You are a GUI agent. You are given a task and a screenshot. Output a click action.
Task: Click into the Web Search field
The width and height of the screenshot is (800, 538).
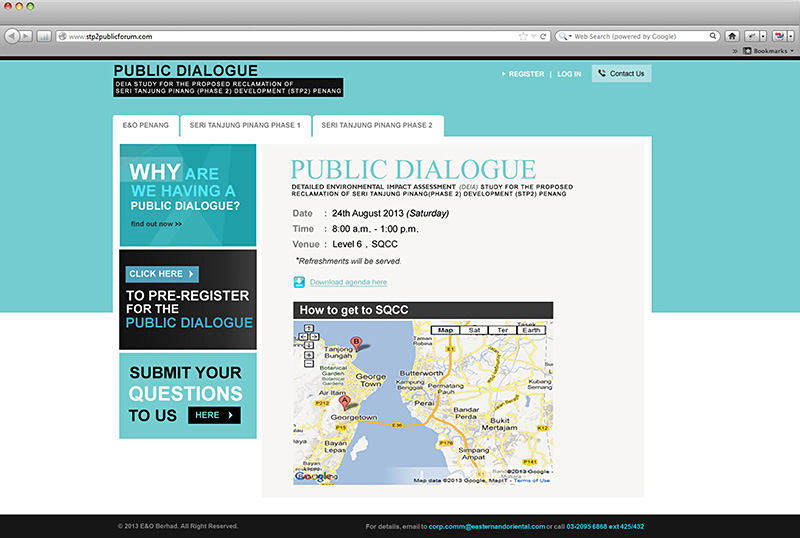pyautogui.click(x=640, y=36)
